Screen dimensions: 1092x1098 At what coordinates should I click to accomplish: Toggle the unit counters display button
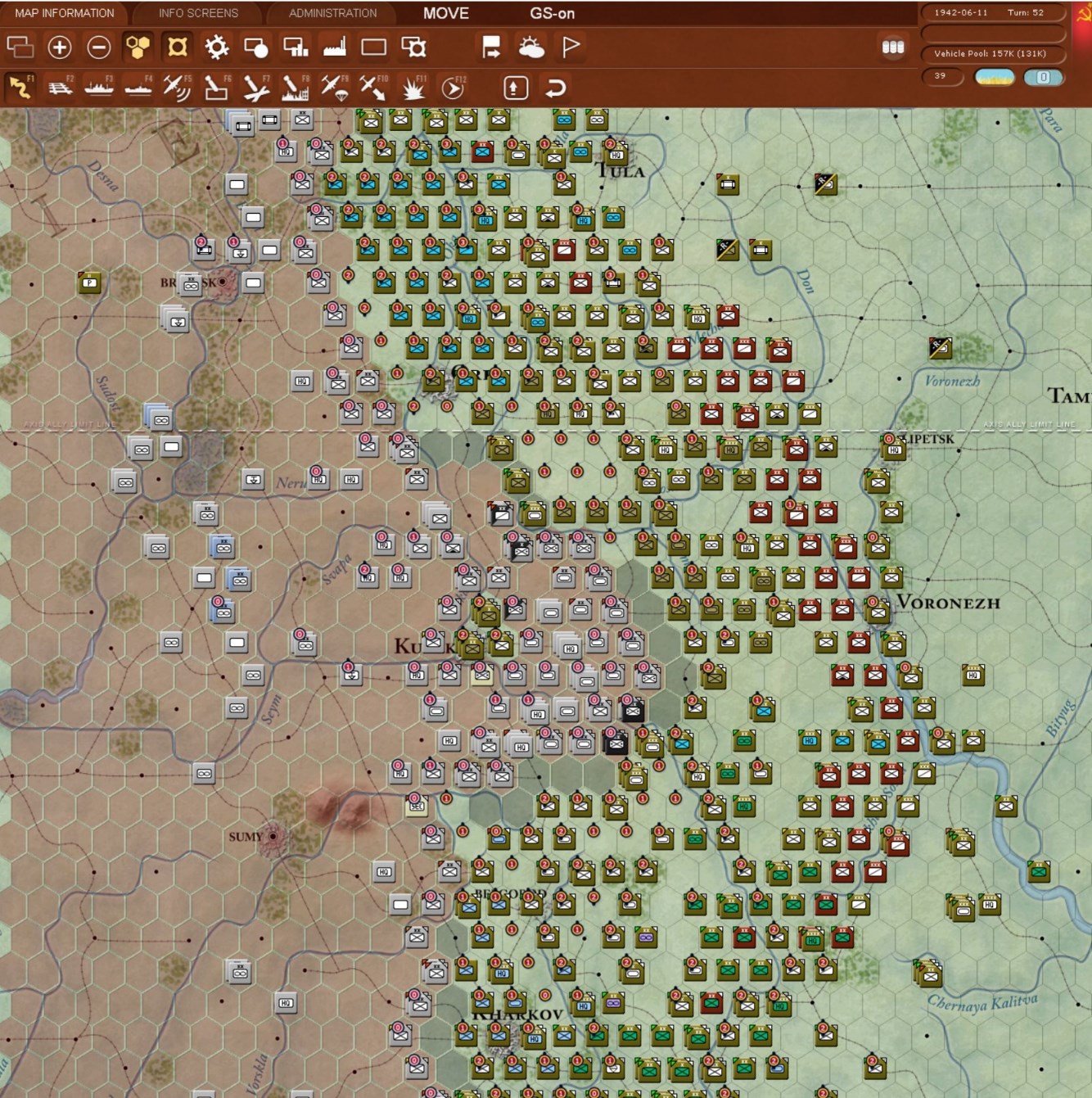(177, 47)
